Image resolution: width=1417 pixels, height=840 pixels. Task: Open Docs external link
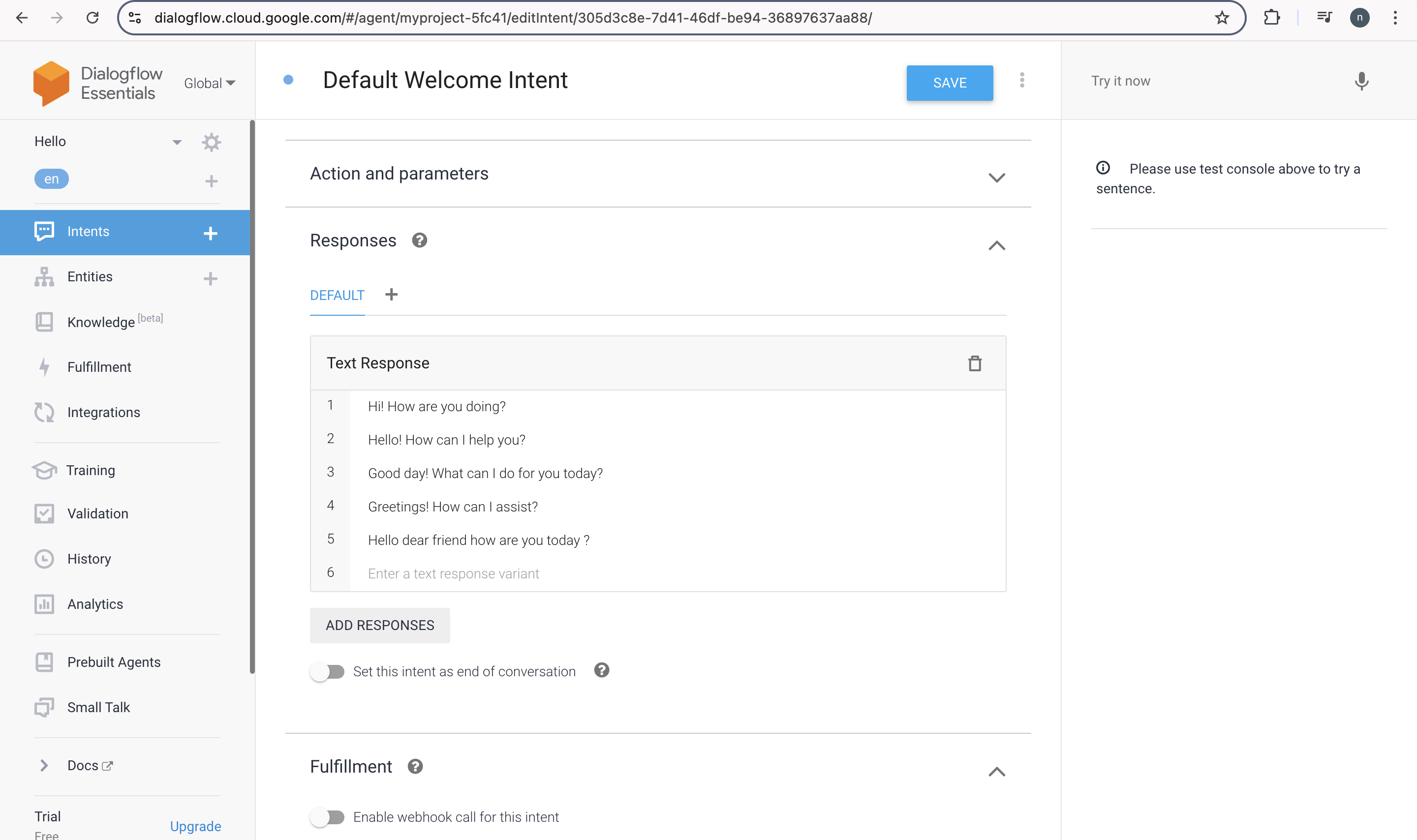[90, 766]
